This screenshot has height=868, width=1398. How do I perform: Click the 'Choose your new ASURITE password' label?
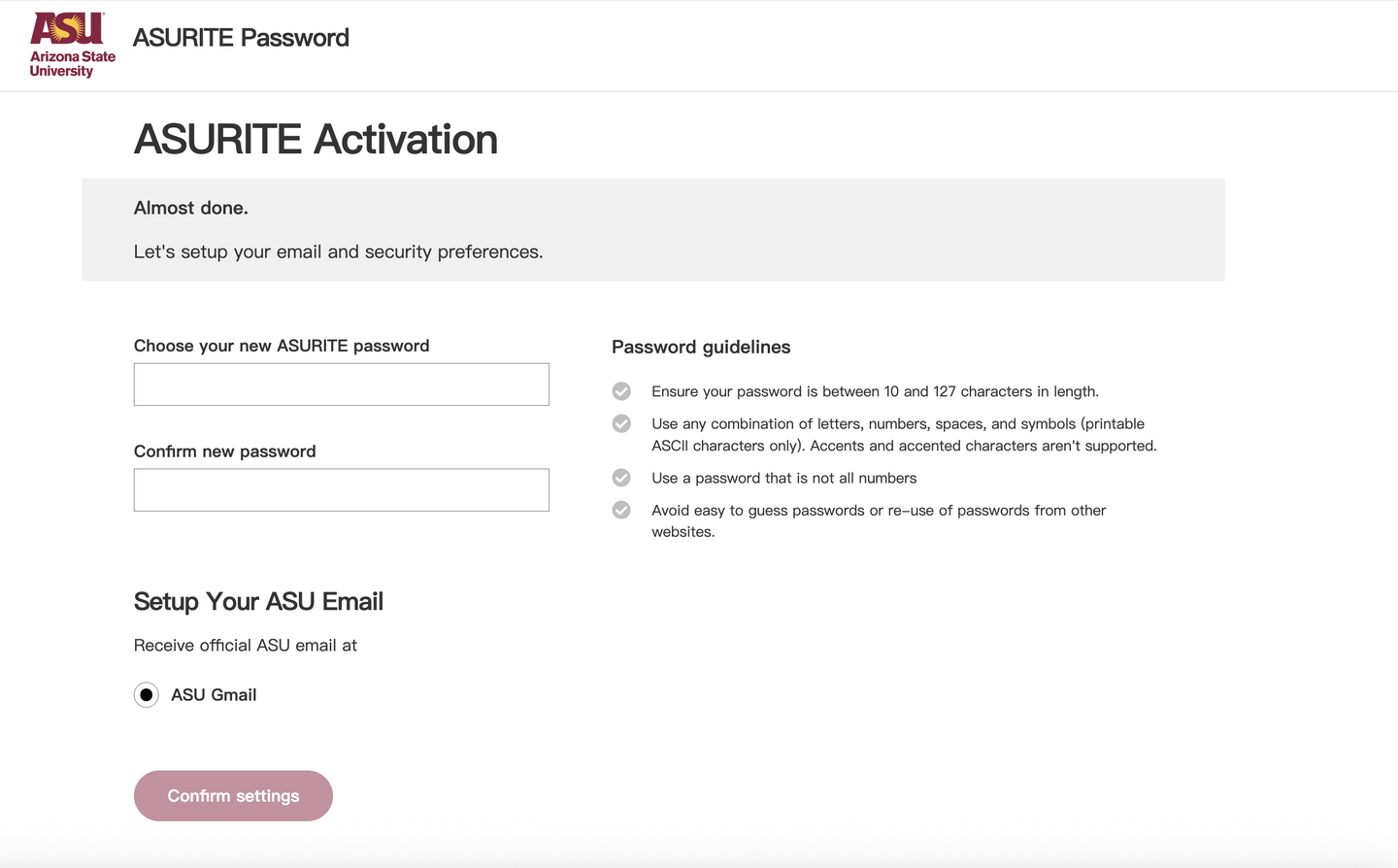pos(282,346)
